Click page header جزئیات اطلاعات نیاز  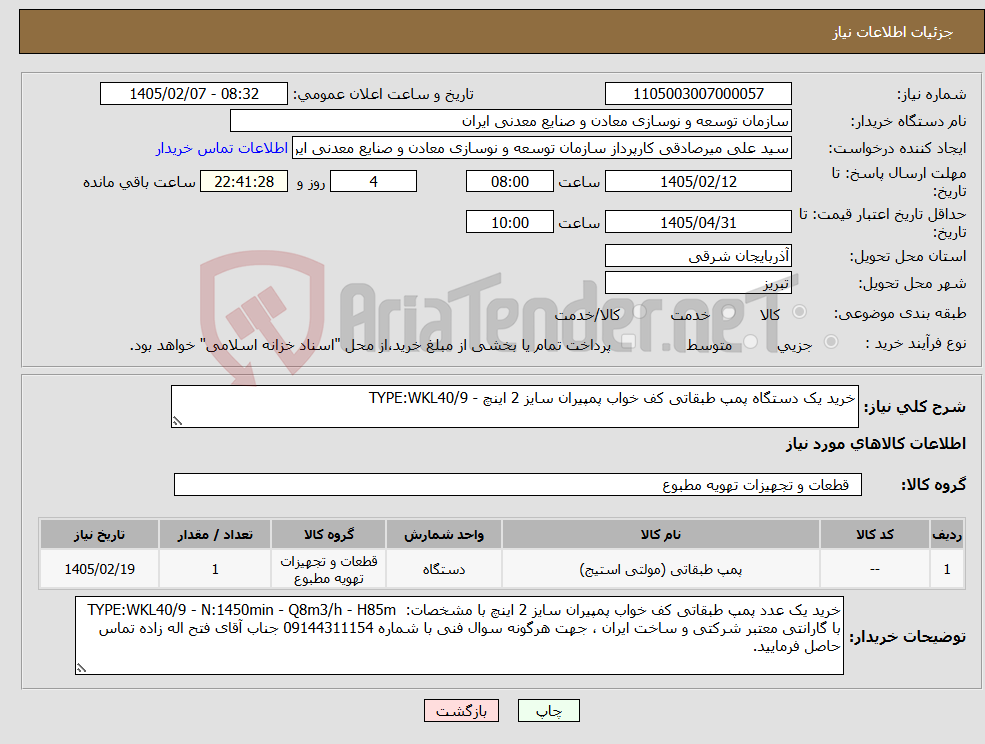893,33
